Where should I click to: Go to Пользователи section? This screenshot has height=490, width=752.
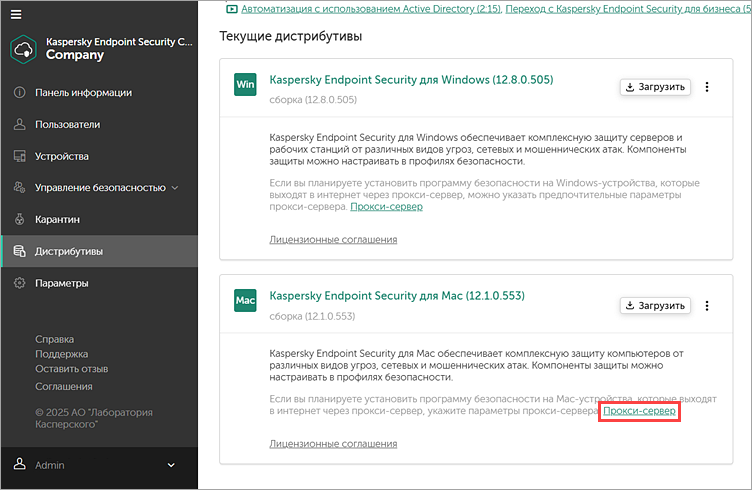click(68, 124)
